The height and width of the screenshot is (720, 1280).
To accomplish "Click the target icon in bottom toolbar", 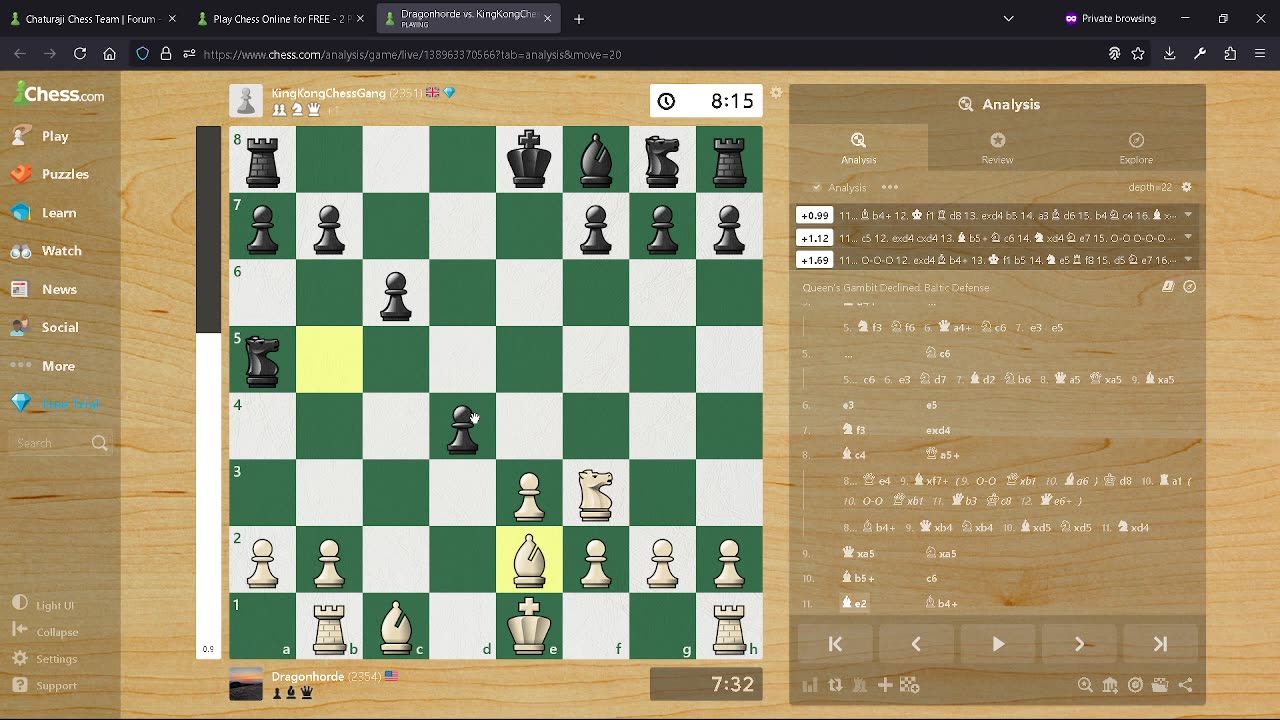I will [1135, 685].
